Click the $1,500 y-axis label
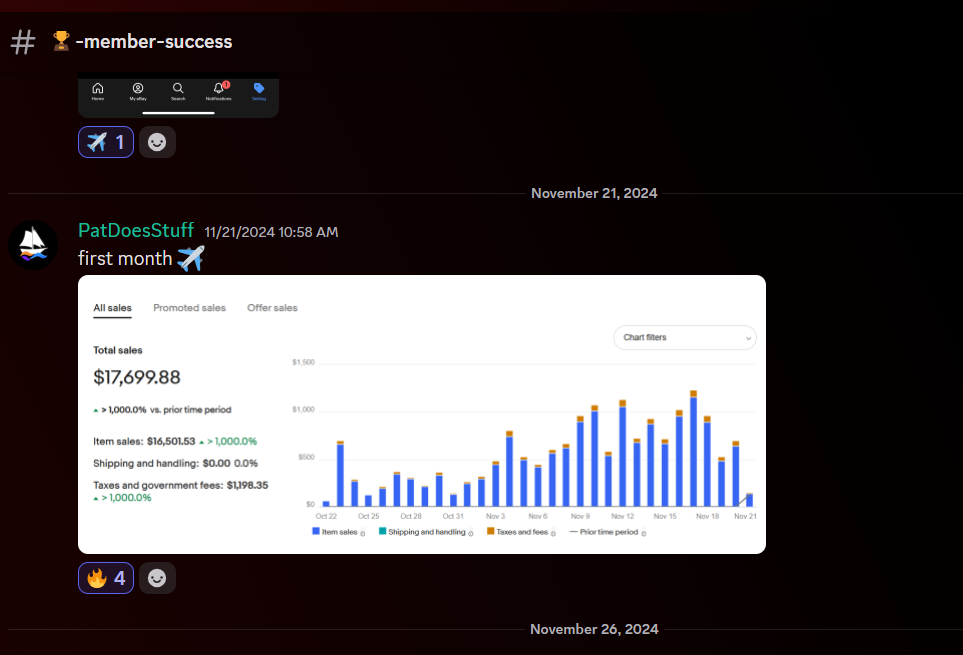Image resolution: width=963 pixels, height=655 pixels. pyautogui.click(x=303, y=362)
